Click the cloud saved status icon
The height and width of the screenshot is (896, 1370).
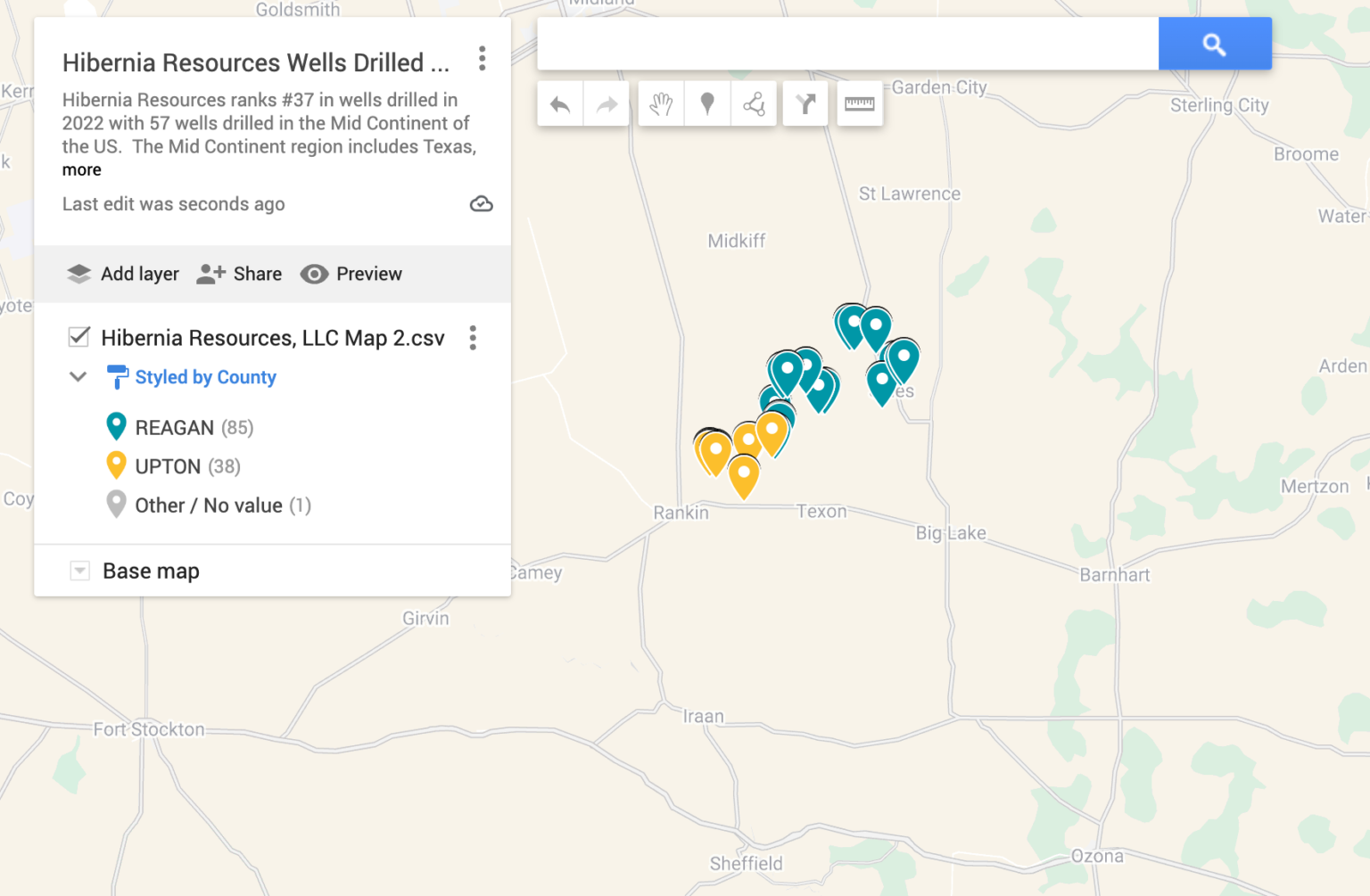tap(481, 204)
